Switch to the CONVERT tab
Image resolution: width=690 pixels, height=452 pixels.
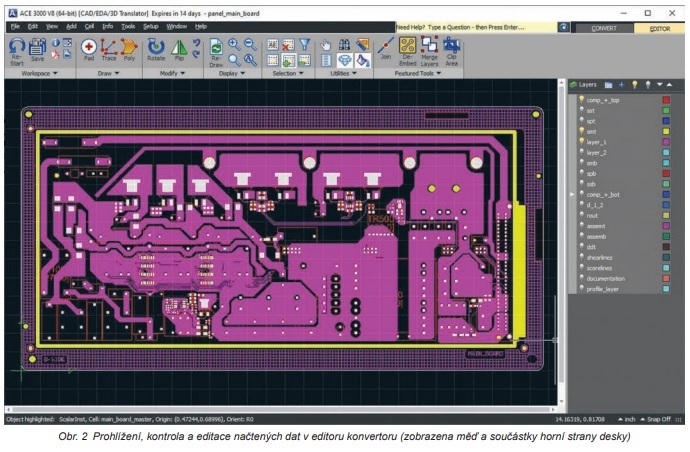[x=604, y=28]
